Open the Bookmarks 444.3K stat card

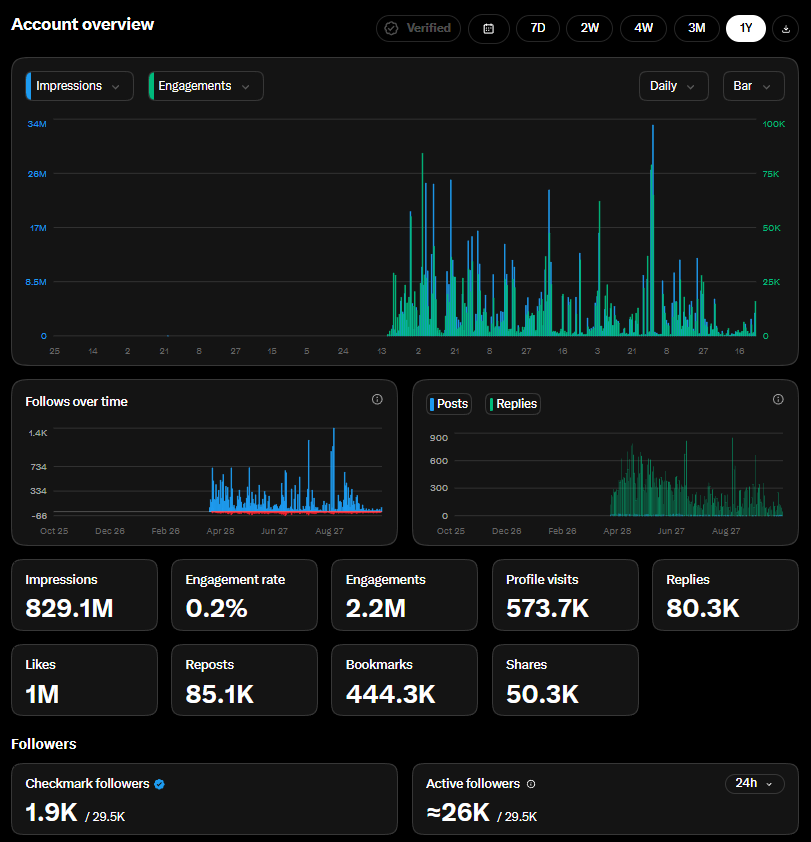click(x=404, y=680)
